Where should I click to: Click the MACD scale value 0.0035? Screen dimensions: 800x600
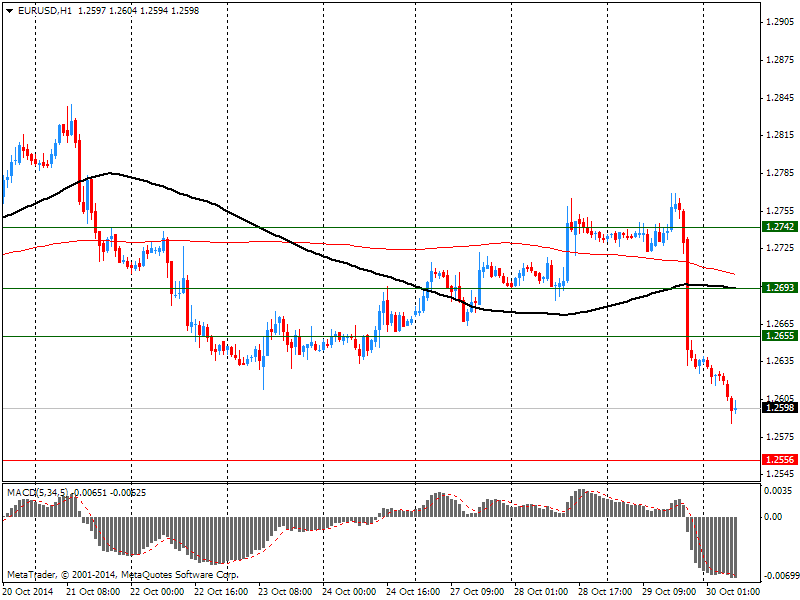778,491
